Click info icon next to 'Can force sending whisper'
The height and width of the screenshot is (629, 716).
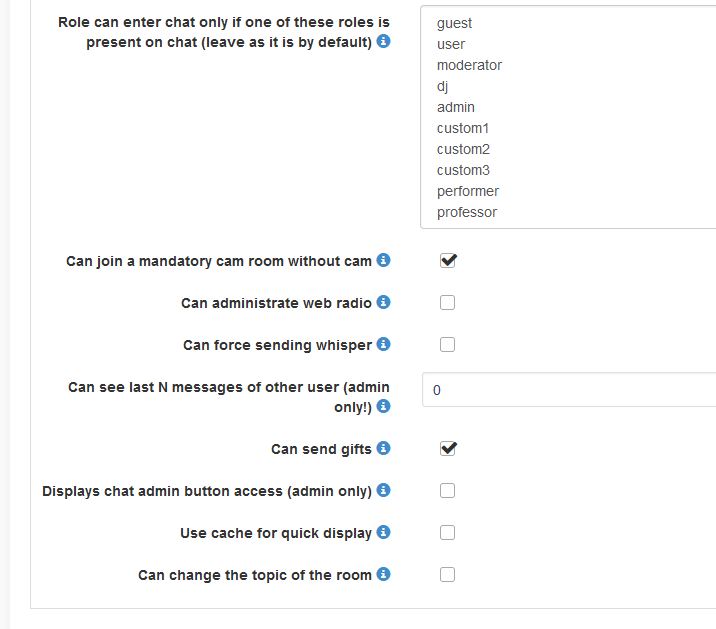(x=384, y=344)
